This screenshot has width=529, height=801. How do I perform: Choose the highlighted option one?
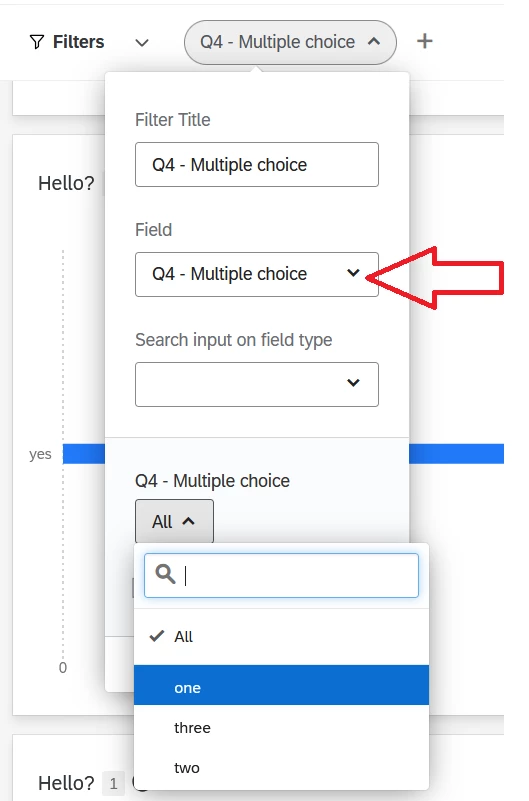click(x=281, y=687)
